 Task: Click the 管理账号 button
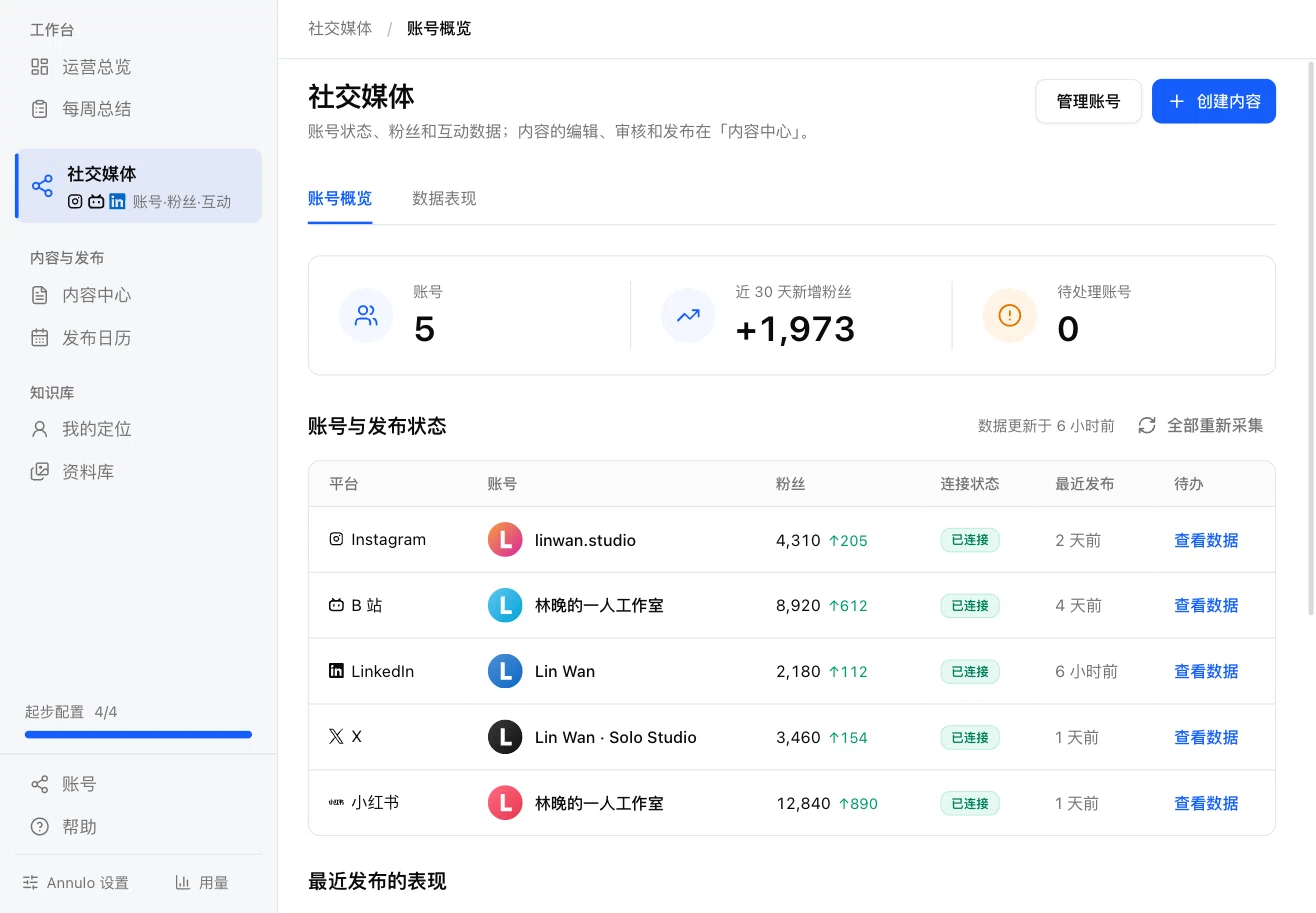(1088, 101)
